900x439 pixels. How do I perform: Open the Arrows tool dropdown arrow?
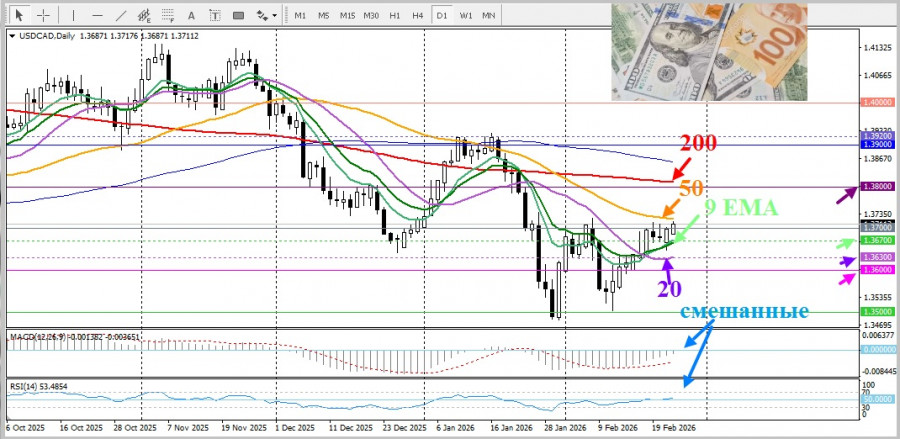click(274, 16)
